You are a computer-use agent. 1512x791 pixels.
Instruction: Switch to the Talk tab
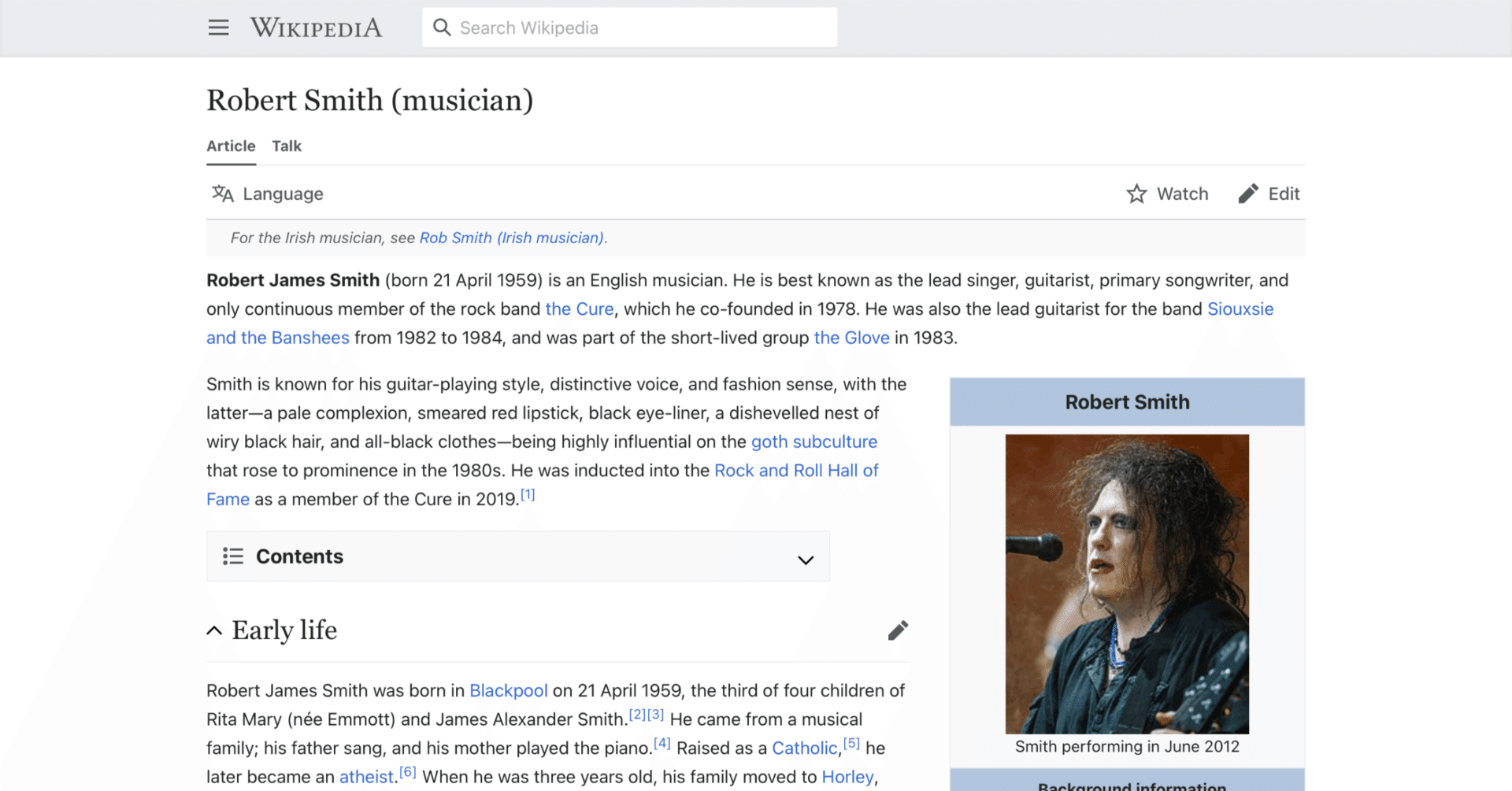[x=287, y=146]
